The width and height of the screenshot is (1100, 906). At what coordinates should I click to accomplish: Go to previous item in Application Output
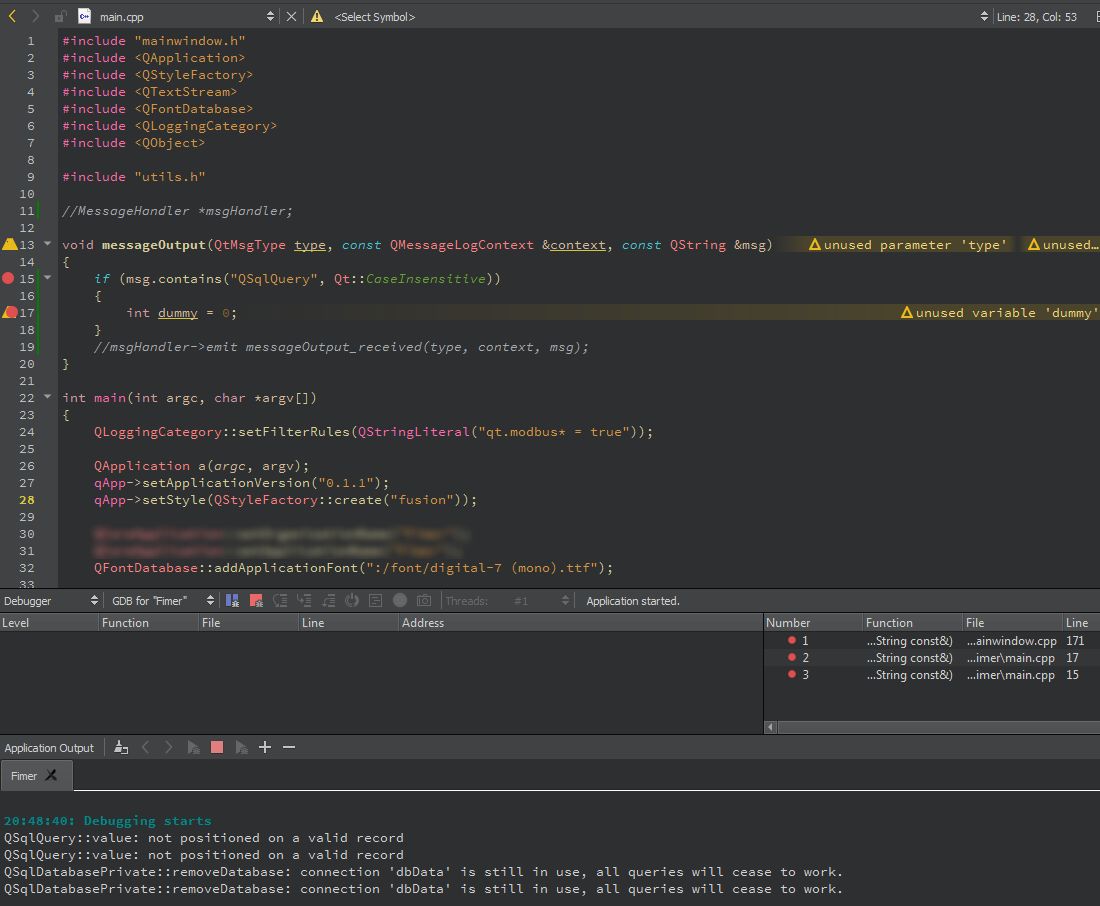[x=145, y=747]
